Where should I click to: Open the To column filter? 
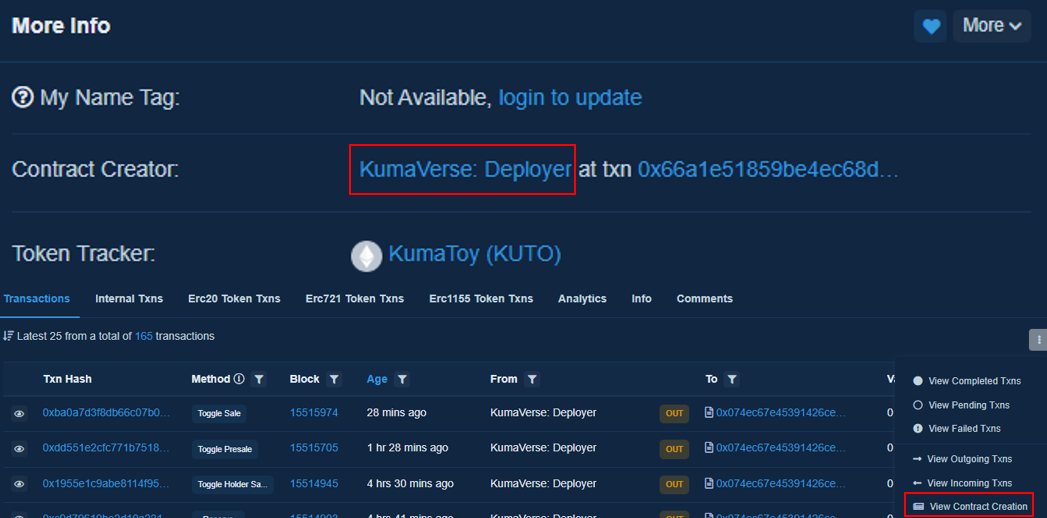(x=732, y=380)
